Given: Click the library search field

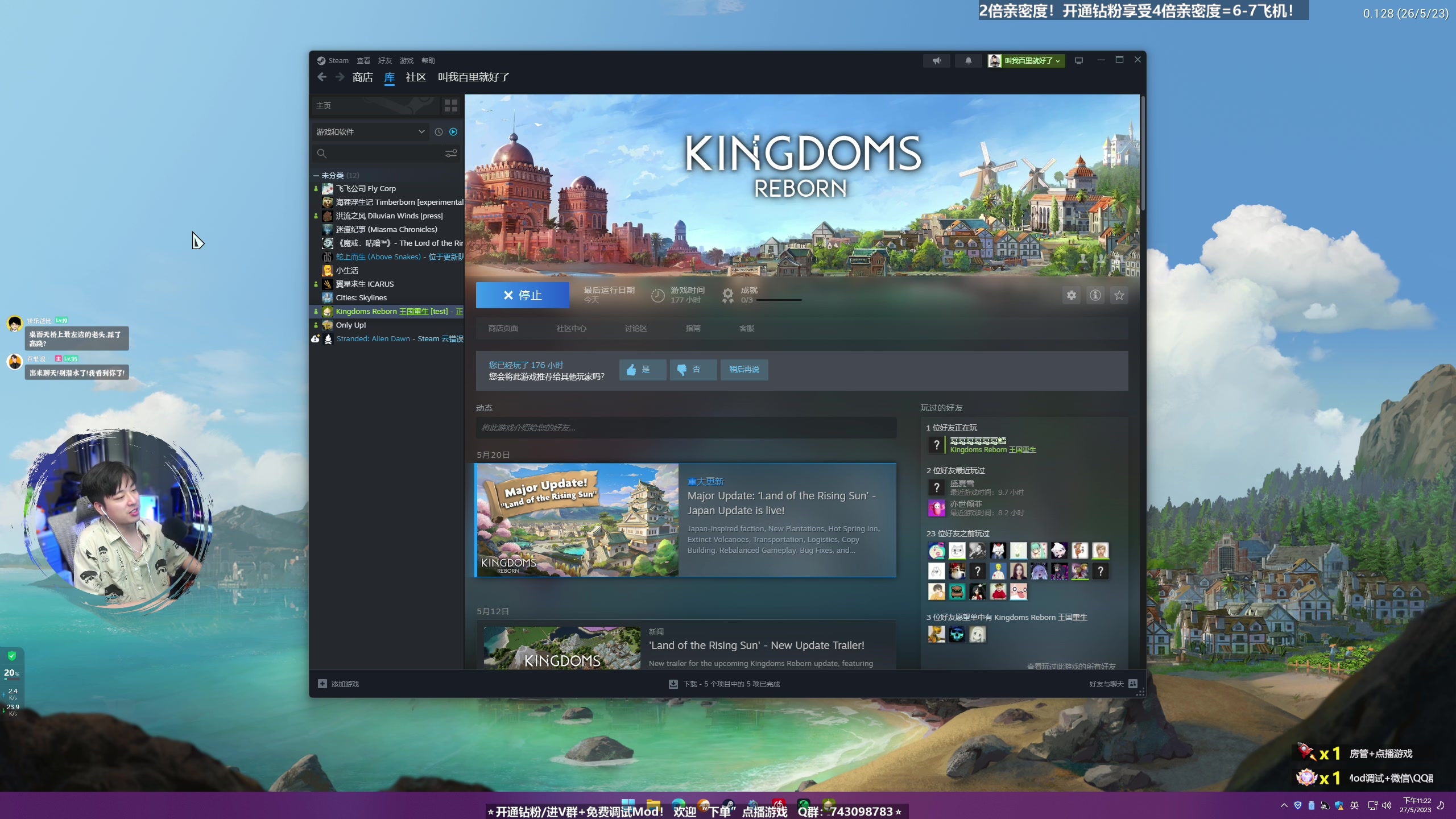Looking at the screenshot, I should (x=387, y=154).
